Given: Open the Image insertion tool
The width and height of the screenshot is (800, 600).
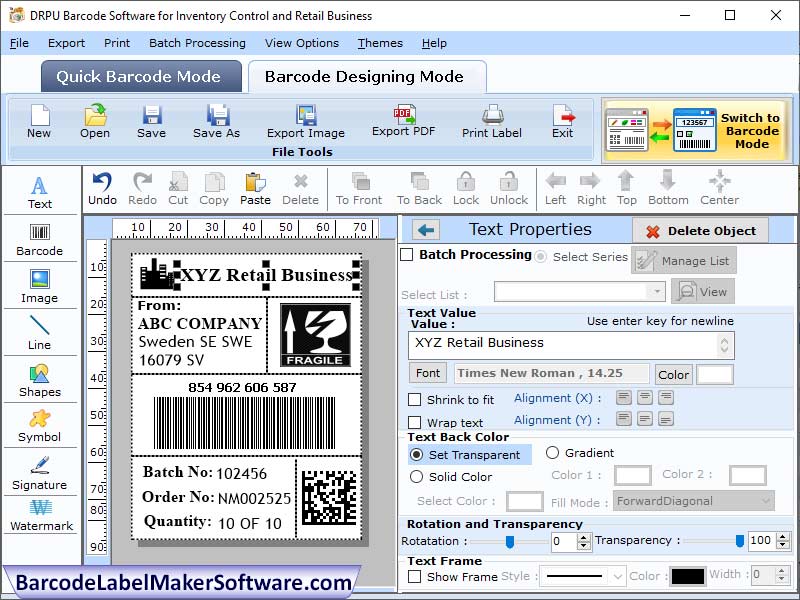Looking at the screenshot, I should click(x=40, y=285).
